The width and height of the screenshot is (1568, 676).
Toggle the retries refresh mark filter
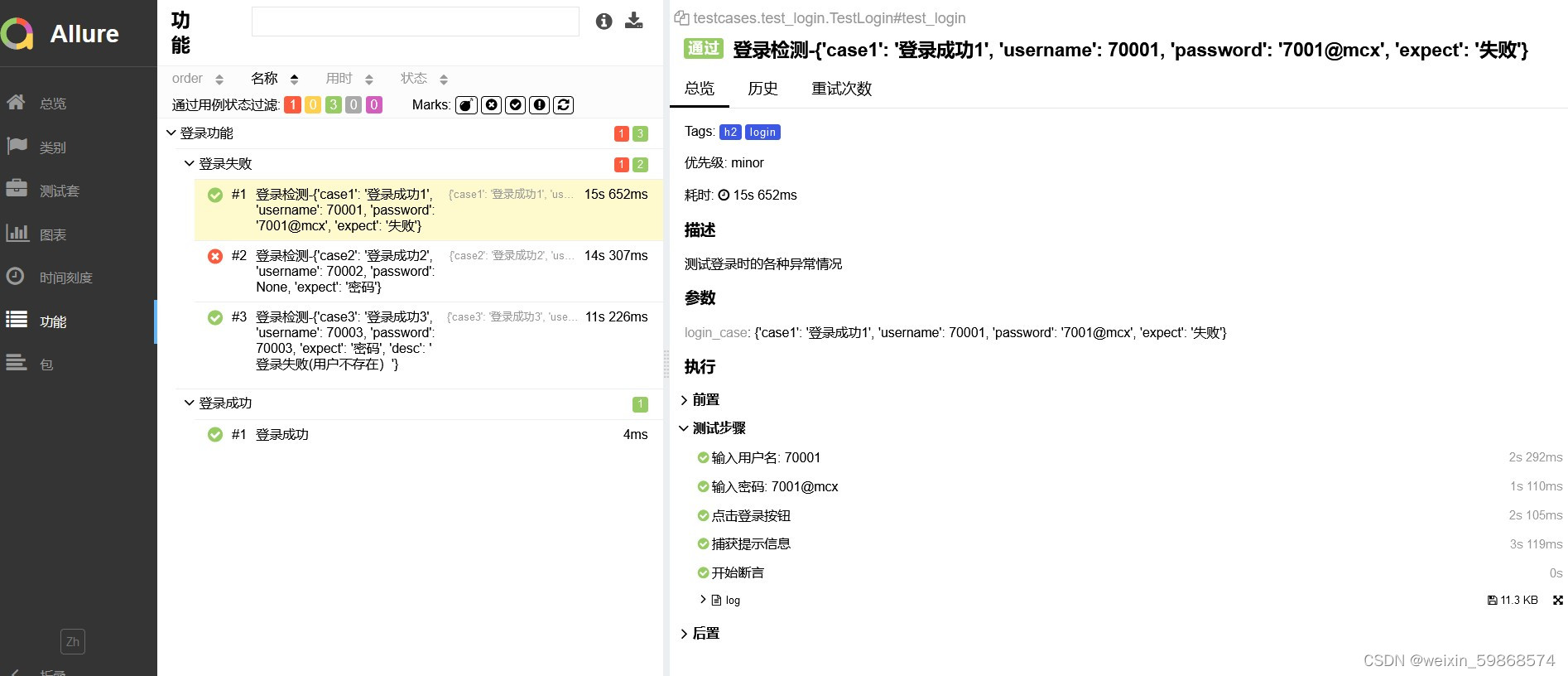coord(563,105)
